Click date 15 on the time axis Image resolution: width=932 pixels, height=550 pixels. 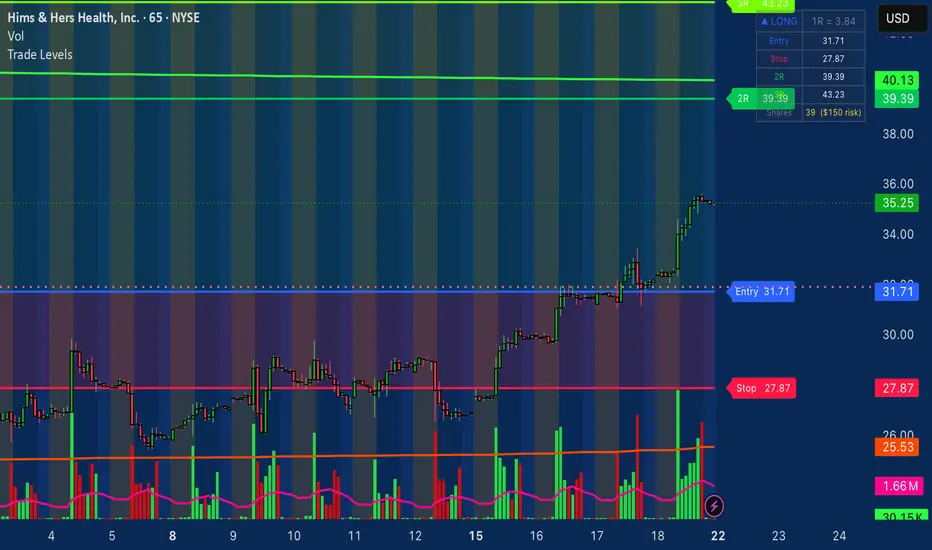pos(476,536)
